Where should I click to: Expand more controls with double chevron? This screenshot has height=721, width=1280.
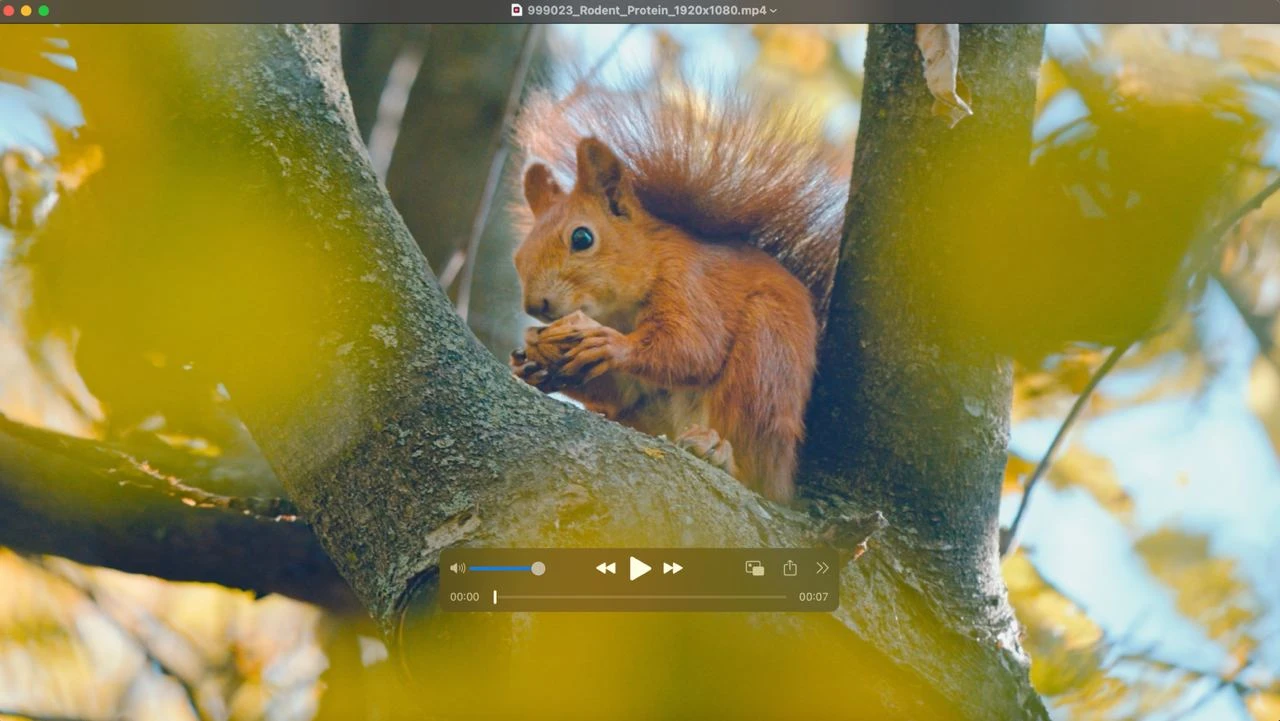822,569
